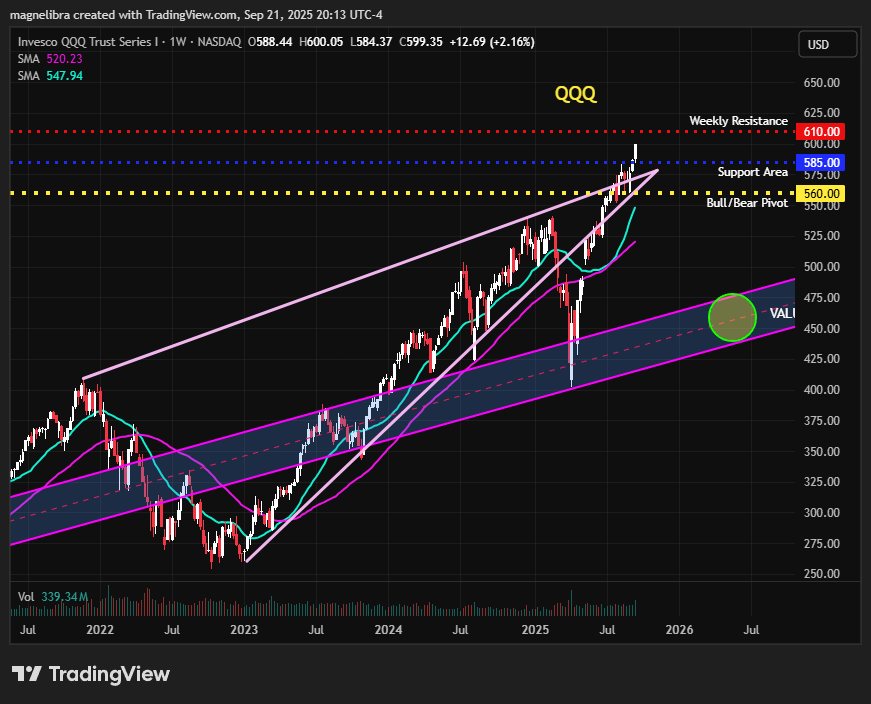Screen dimensions: 871x704
Task: Click the low value L584.37
Action: 371,42
